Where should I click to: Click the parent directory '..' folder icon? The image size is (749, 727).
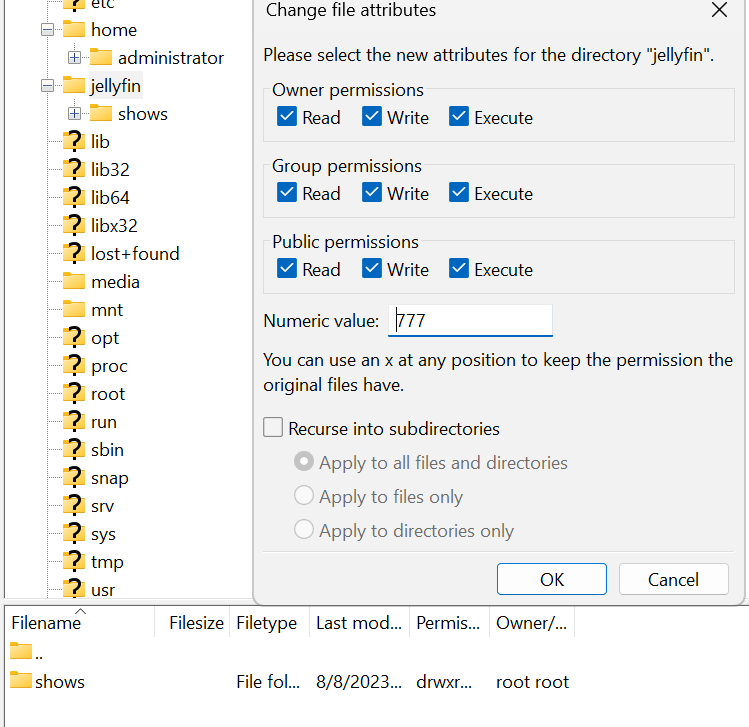(x=21, y=652)
